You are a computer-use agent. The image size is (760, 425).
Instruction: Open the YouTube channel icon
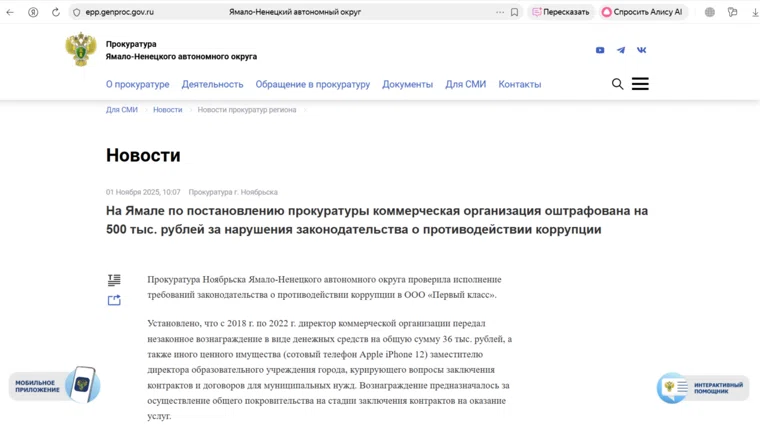click(x=600, y=50)
